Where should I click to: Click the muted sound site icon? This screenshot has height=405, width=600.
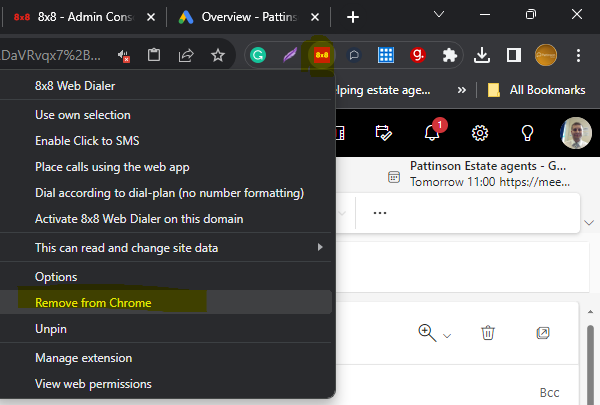(124, 56)
